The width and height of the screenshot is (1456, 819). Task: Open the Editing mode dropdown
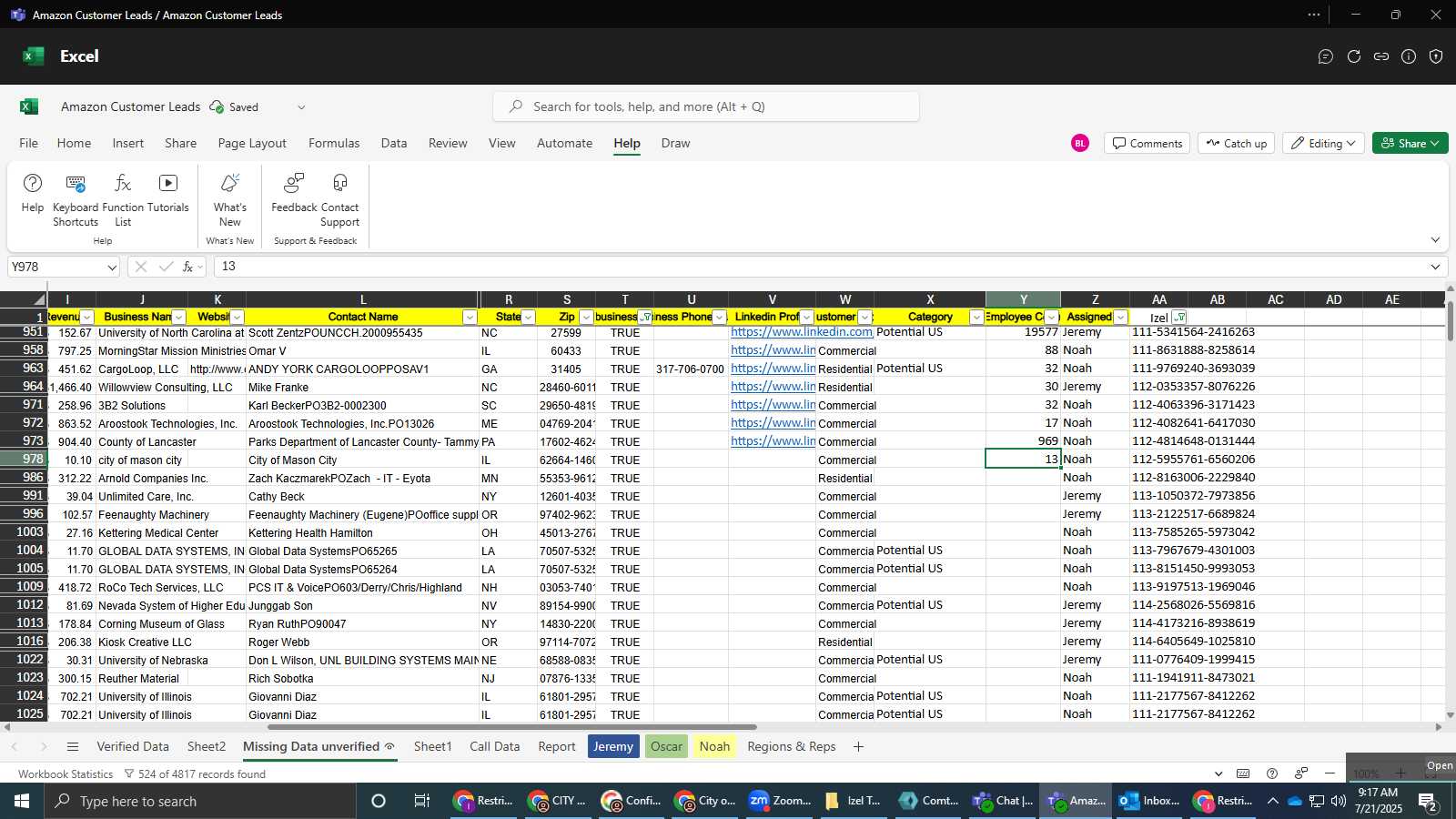click(x=1323, y=143)
